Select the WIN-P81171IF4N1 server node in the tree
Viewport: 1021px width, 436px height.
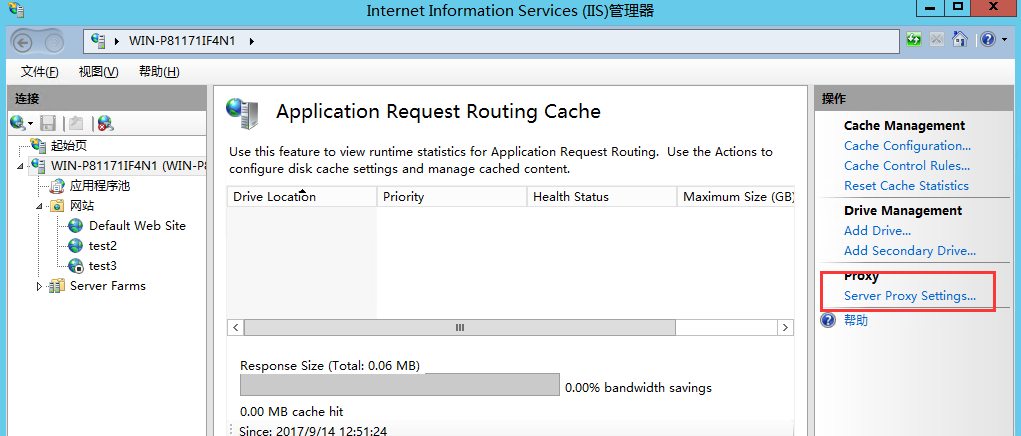(x=128, y=165)
